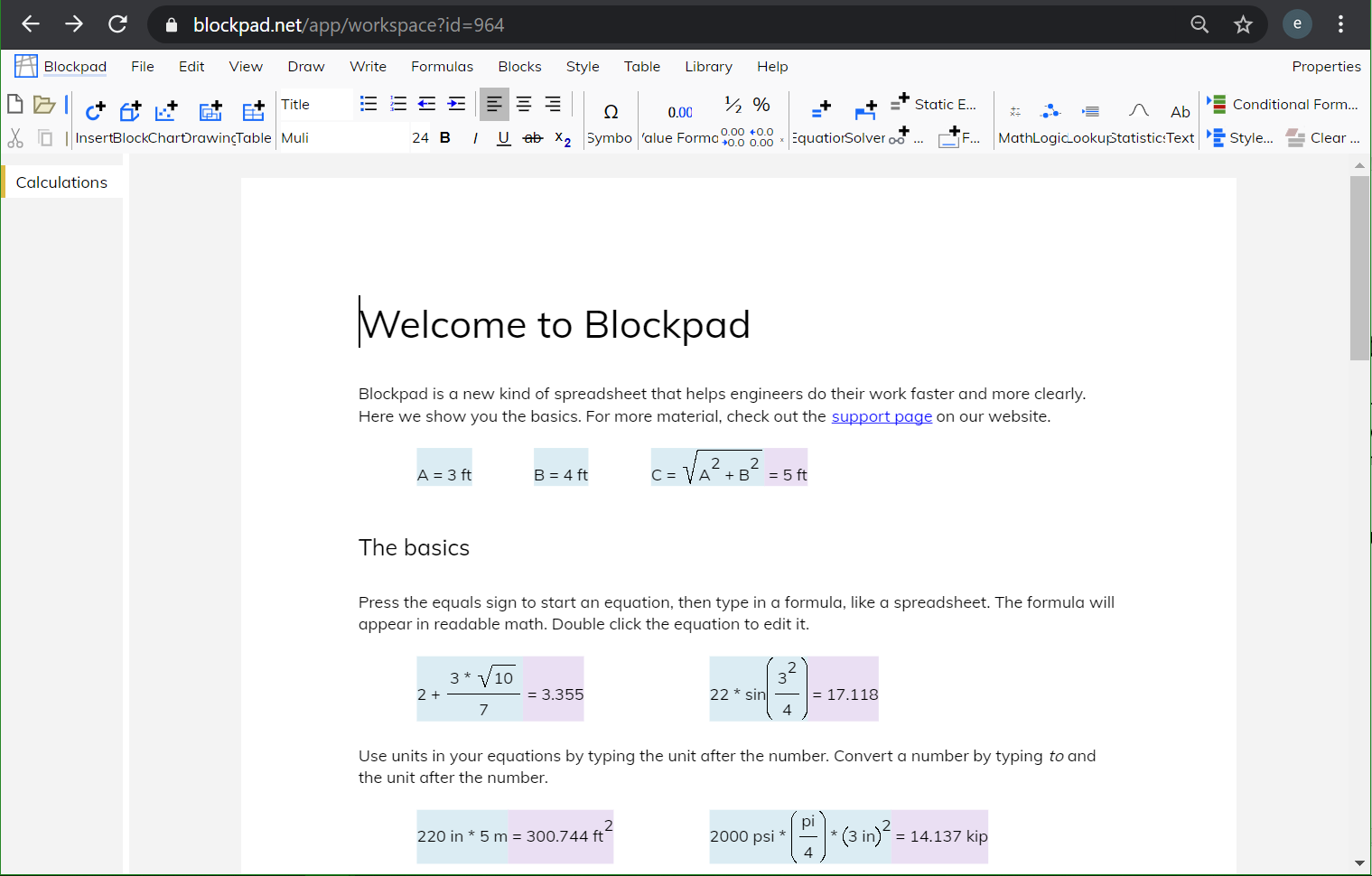
Task: Open the Symbol (omega) picker
Action: [x=611, y=112]
